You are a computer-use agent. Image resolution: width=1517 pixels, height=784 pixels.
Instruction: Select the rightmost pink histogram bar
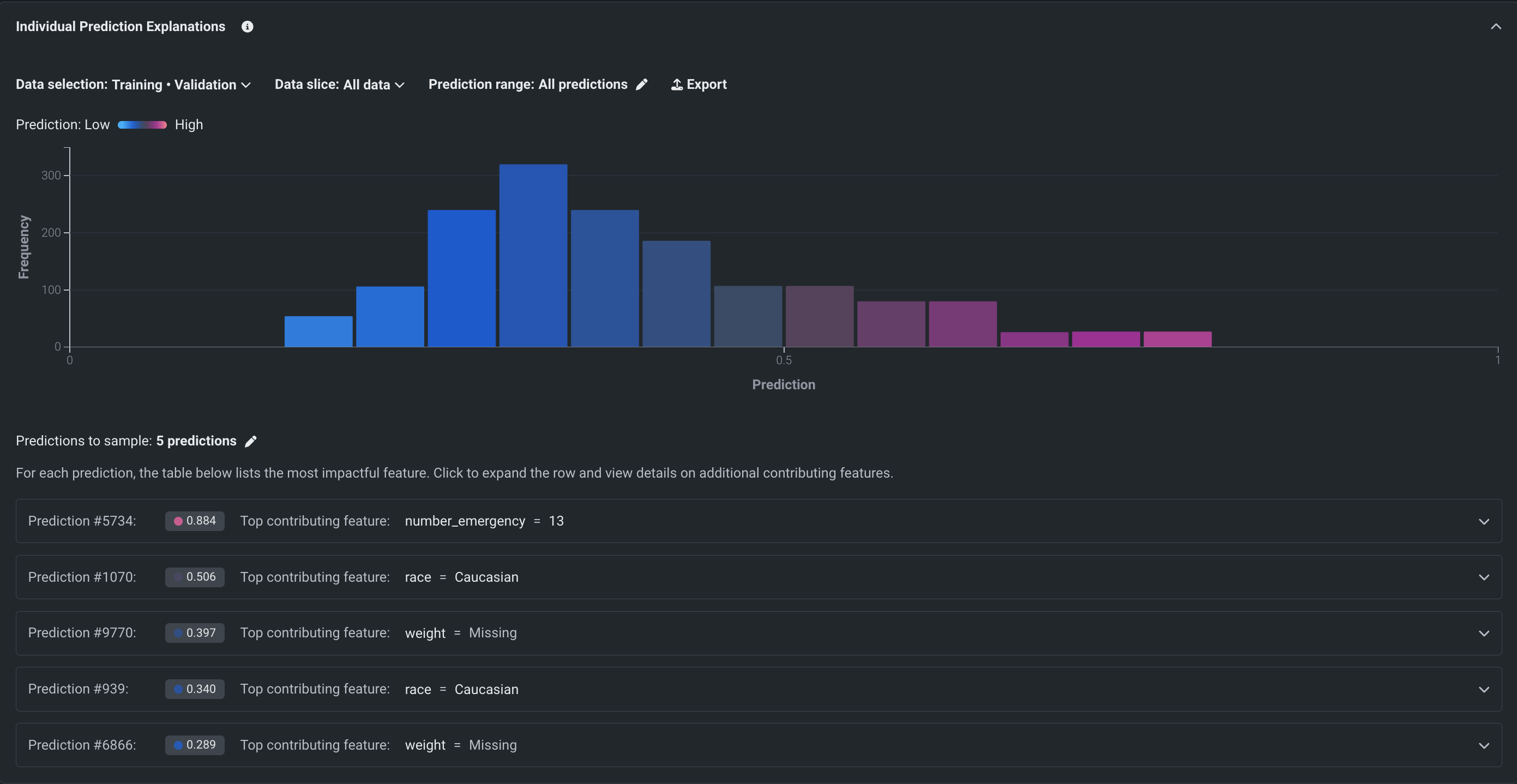(1177, 339)
